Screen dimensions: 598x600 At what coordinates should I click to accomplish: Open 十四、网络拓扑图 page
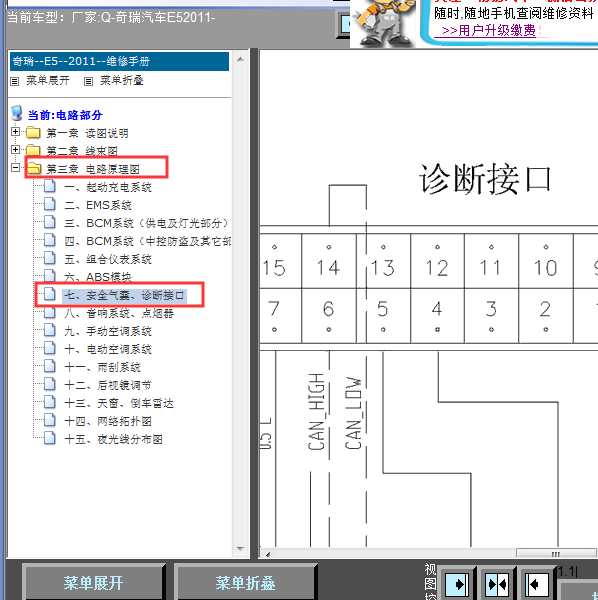click(108, 421)
